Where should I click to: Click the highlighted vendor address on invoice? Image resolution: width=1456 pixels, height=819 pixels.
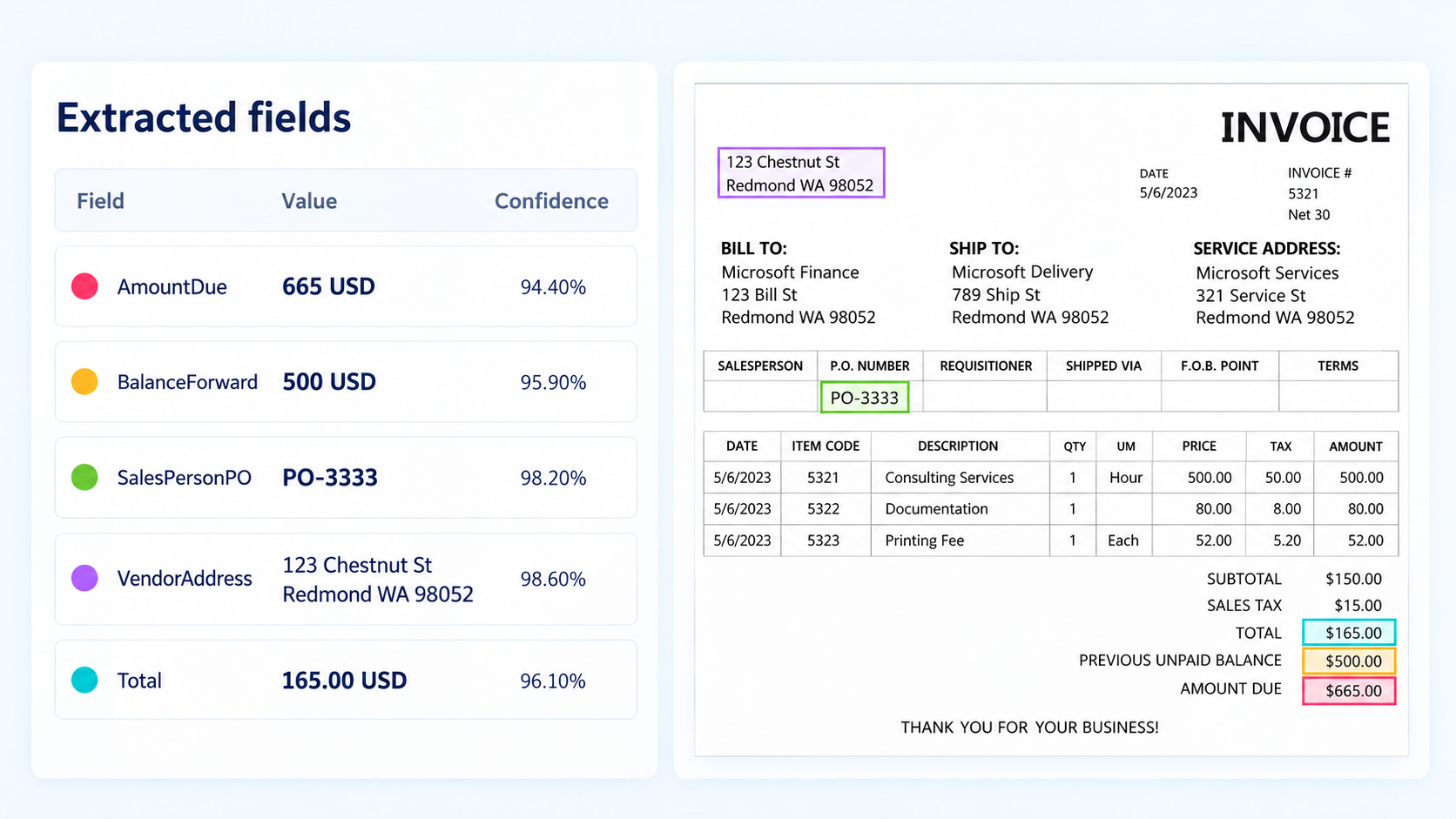[x=801, y=172]
